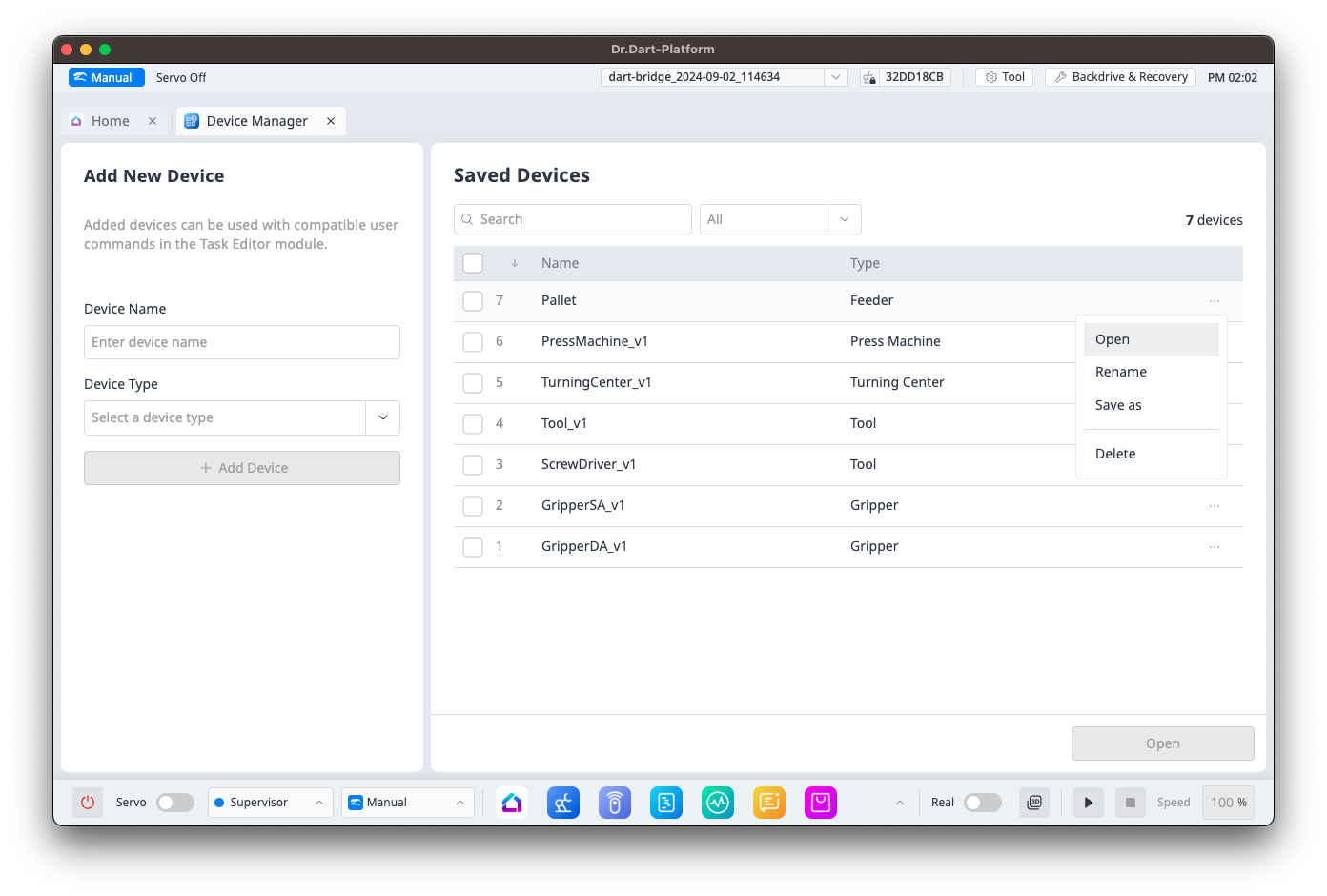This screenshot has height=896, width=1327.
Task: Choose Delete in the context menu
Action: click(x=1115, y=454)
